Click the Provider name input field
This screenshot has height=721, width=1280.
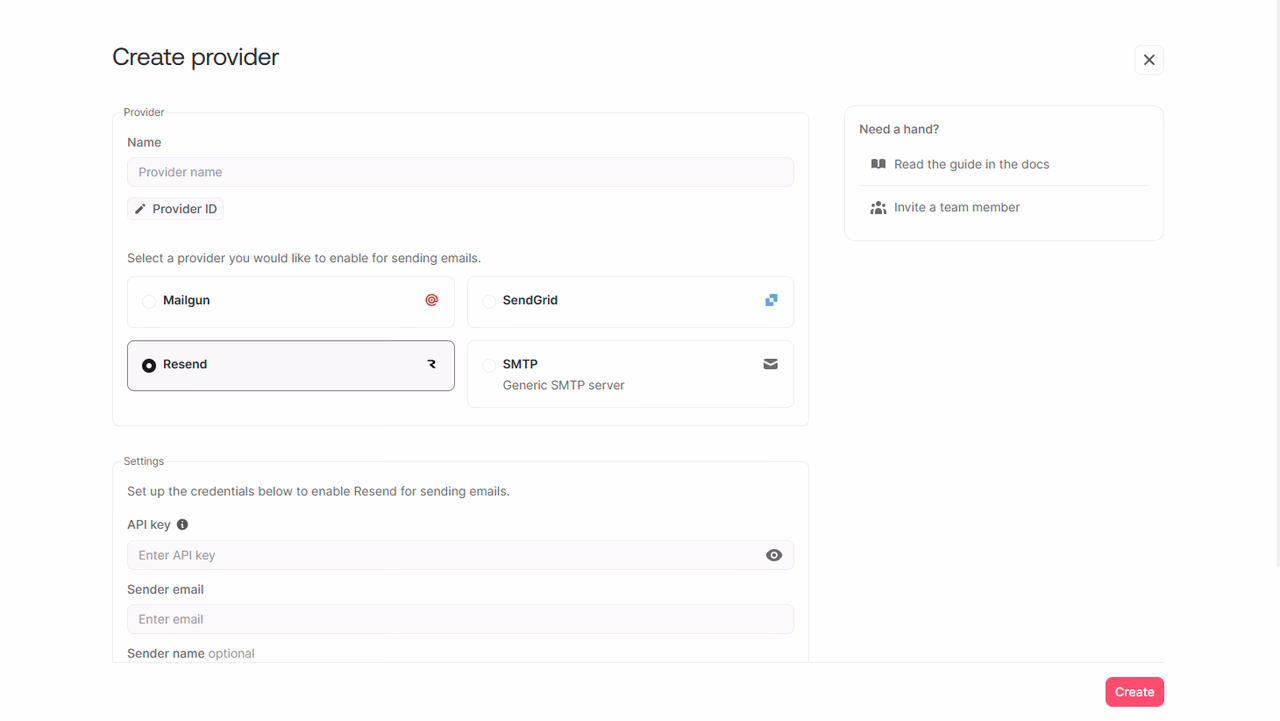(x=460, y=172)
